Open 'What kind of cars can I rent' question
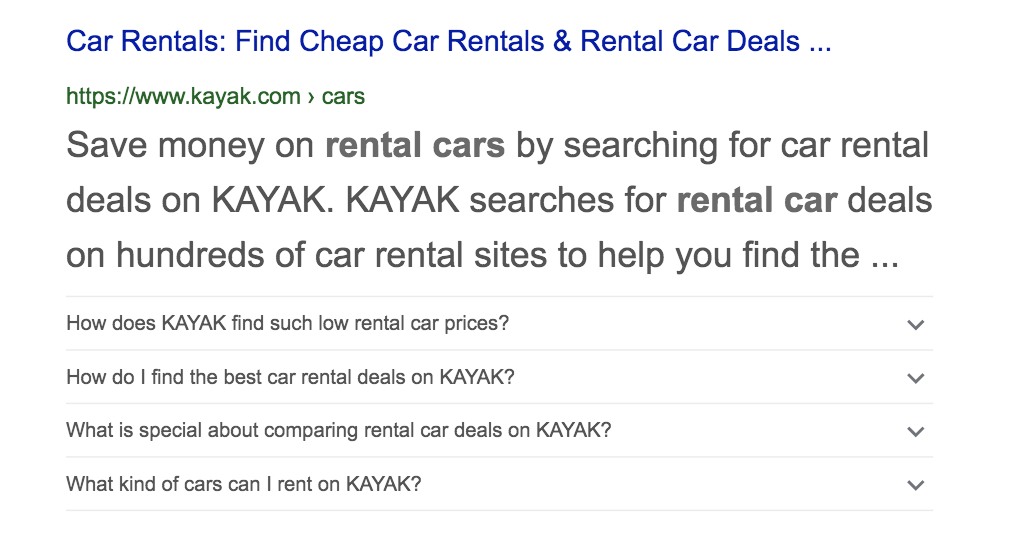The width and height of the screenshot is (1022, 542). tap(244, 485)
